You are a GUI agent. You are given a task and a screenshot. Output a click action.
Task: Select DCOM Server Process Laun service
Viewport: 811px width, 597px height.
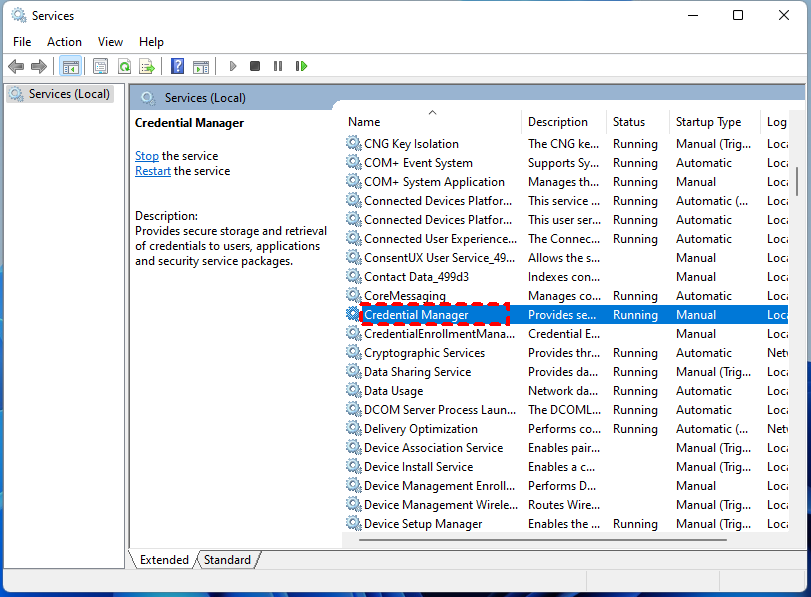[x=565, y=410]
